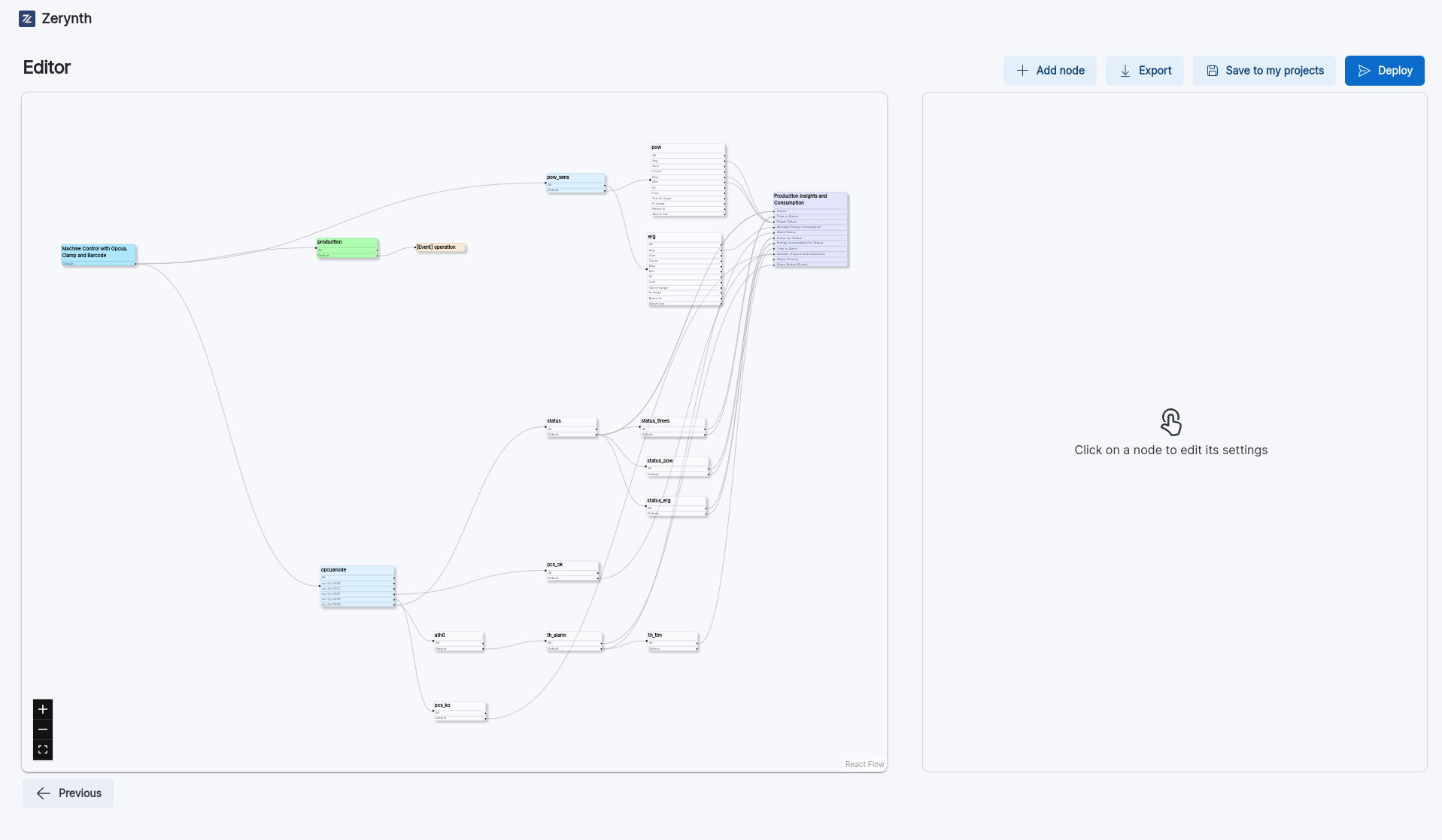
Task: Zoom out of the flow canvas
Action: [x=43, y=729]
